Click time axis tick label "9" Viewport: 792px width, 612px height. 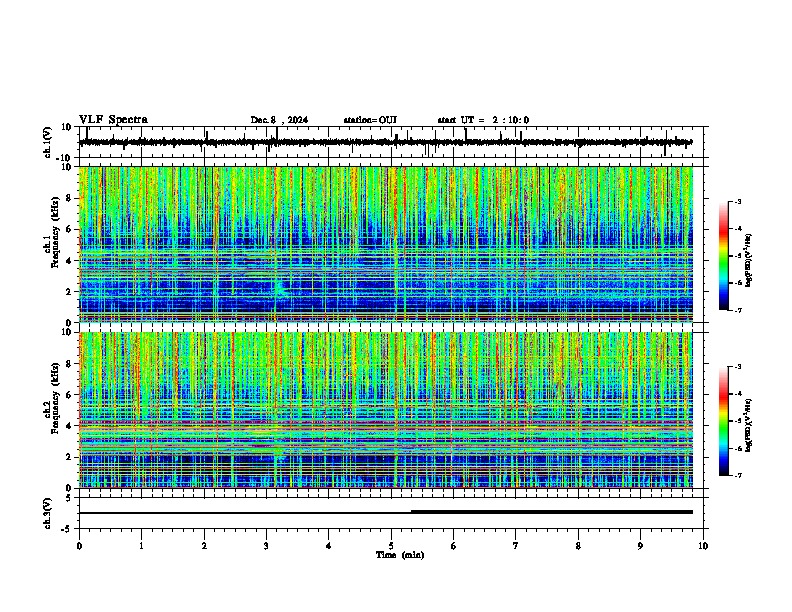640,546
